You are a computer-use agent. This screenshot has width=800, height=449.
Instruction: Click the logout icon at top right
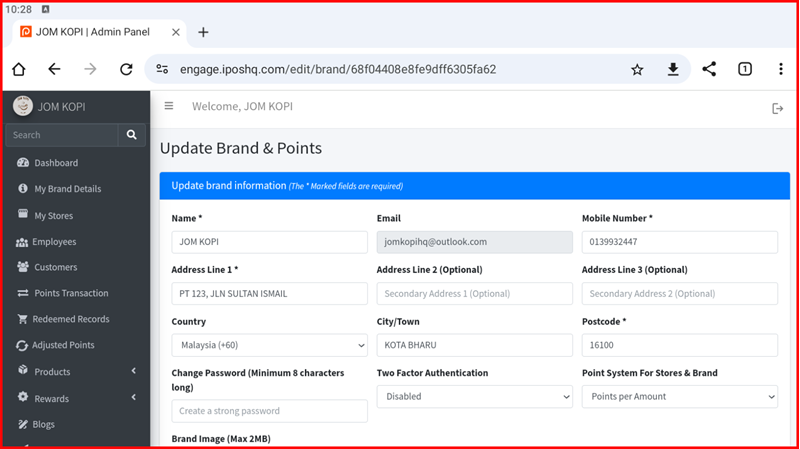(x=777, y=108)
